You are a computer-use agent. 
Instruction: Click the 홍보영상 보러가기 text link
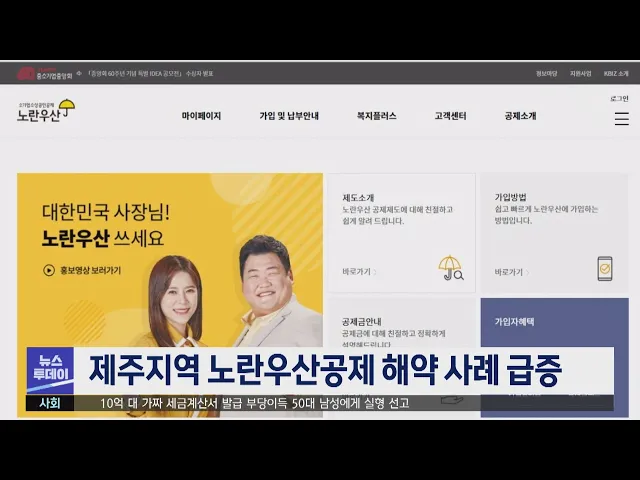(91, 270)
